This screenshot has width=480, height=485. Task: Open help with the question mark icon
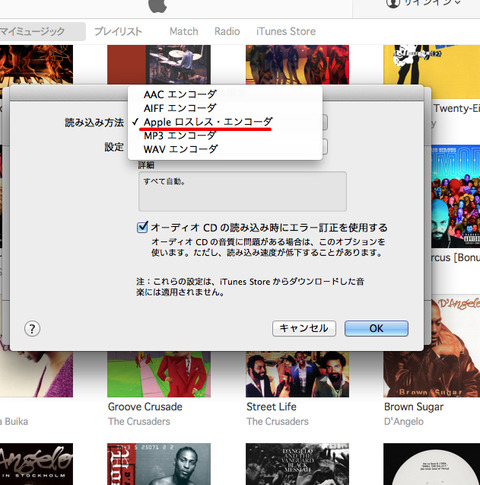point(32,329)
